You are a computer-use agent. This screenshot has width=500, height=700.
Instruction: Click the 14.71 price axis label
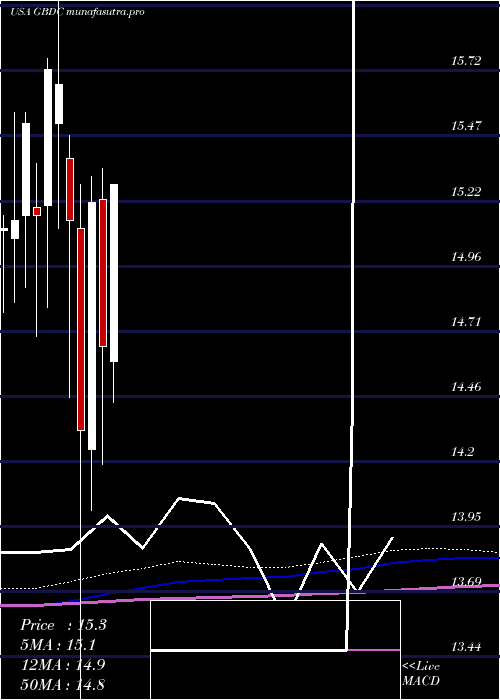(x=466, y=321)
